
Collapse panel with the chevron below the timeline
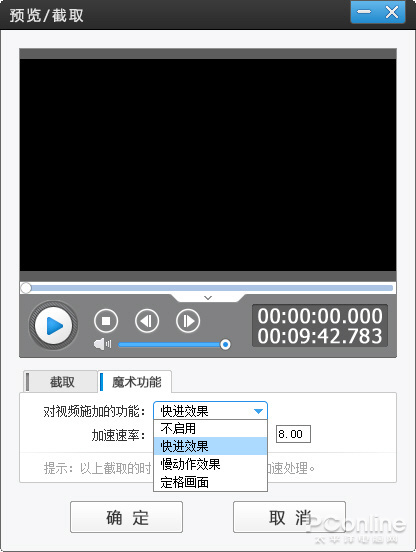(x=208, y=298)
